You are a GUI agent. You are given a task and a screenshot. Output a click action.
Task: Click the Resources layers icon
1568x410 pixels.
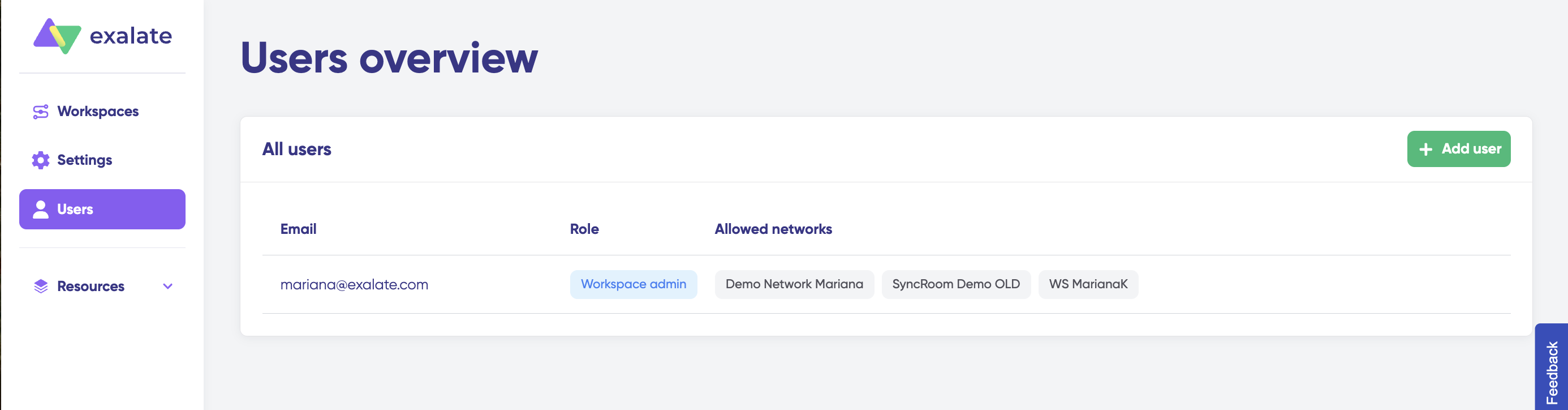tap(41, 287)
